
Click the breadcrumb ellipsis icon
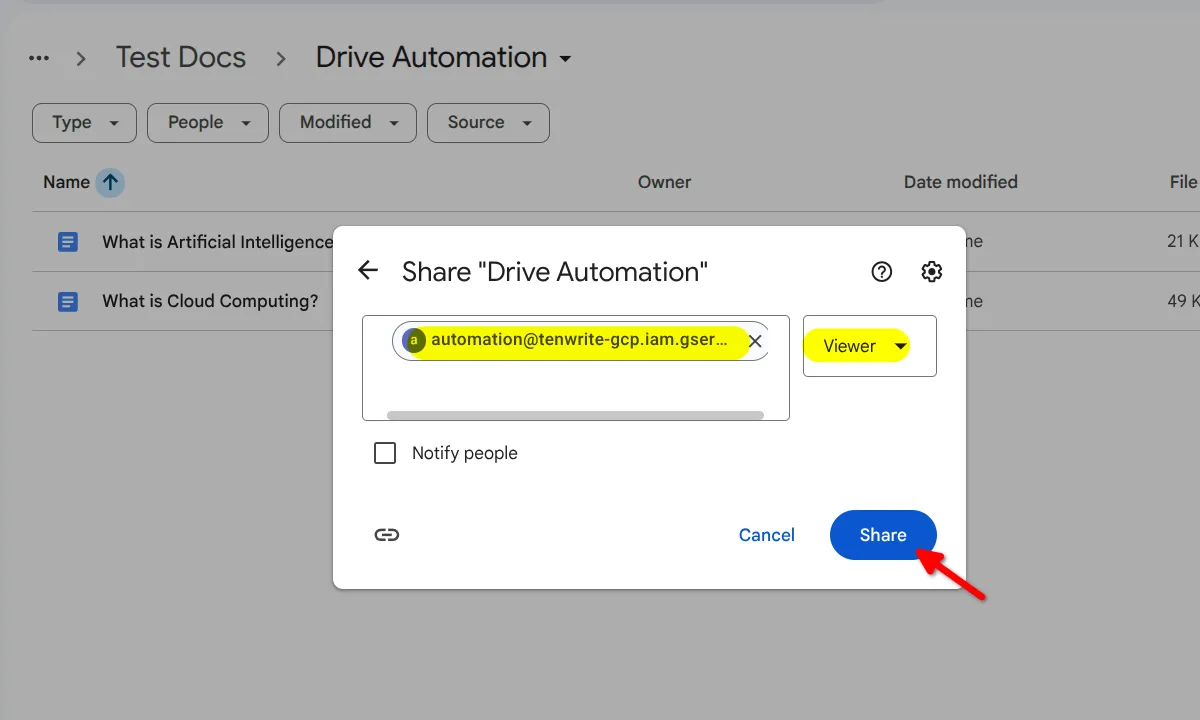(x=39, y=57)
